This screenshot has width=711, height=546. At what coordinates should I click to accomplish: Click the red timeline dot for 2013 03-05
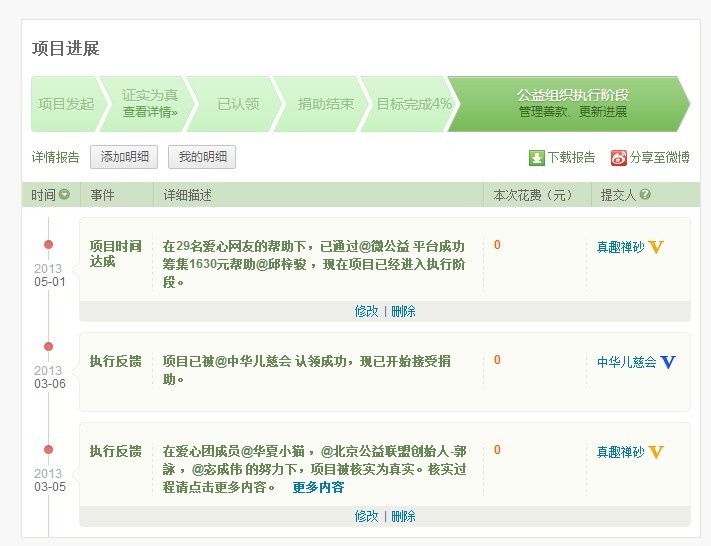49,449
